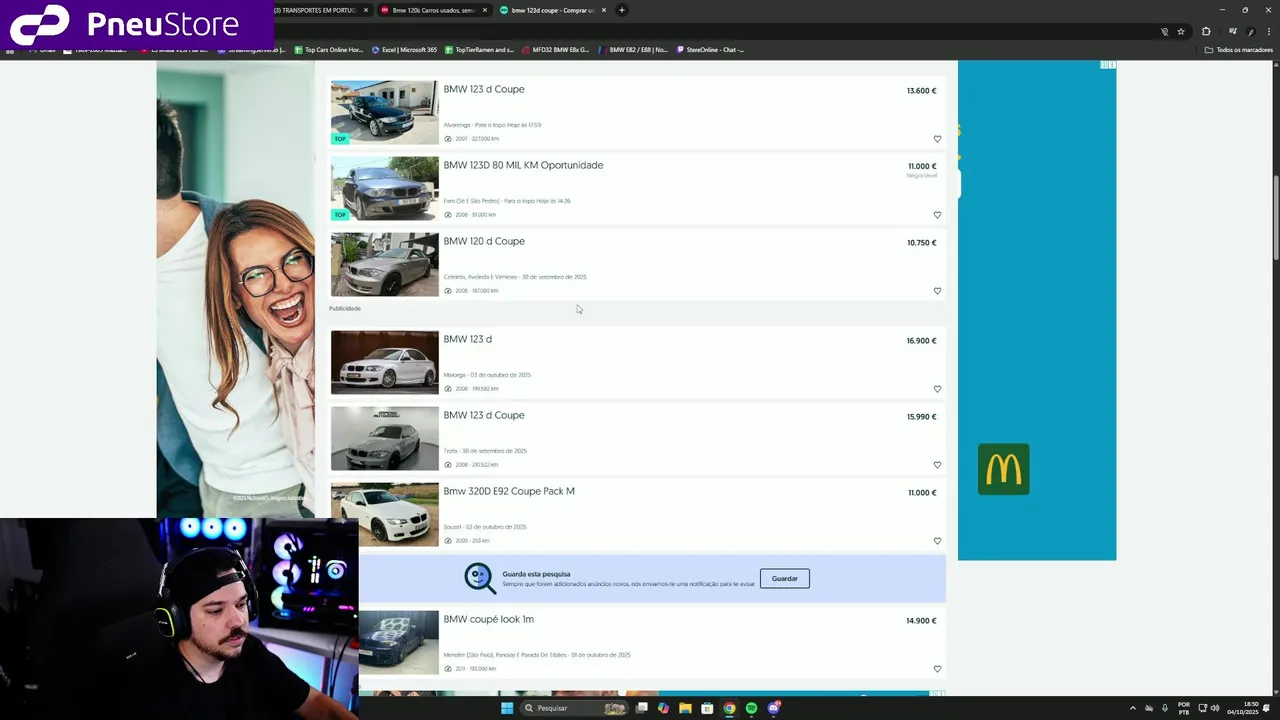Image resolution: width=1280 pixels, height=720 pixels.
Task: Open Discord from taskbar
Action: [773, 708]
